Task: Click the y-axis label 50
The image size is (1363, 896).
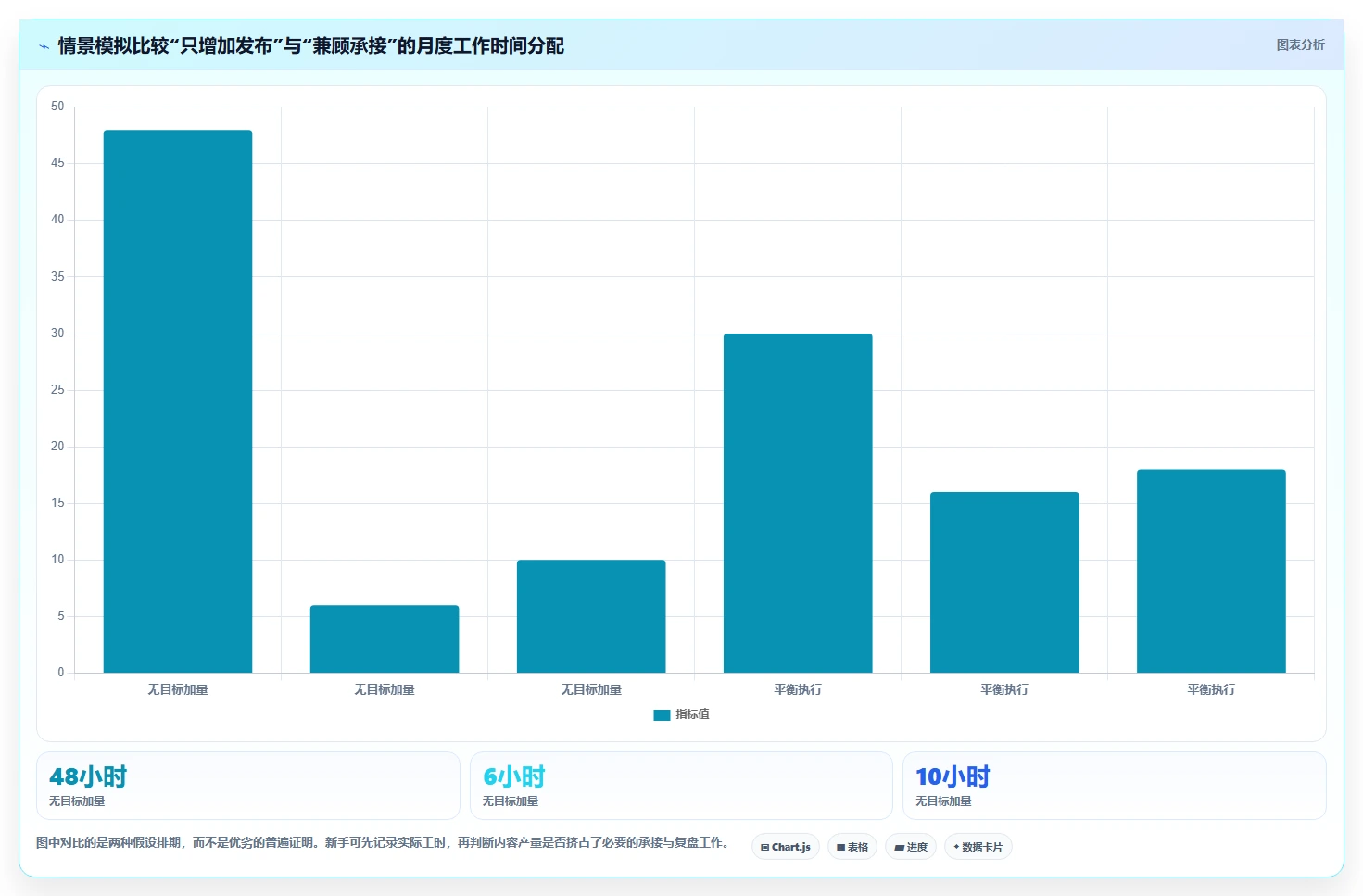Action: click(57, 107)
